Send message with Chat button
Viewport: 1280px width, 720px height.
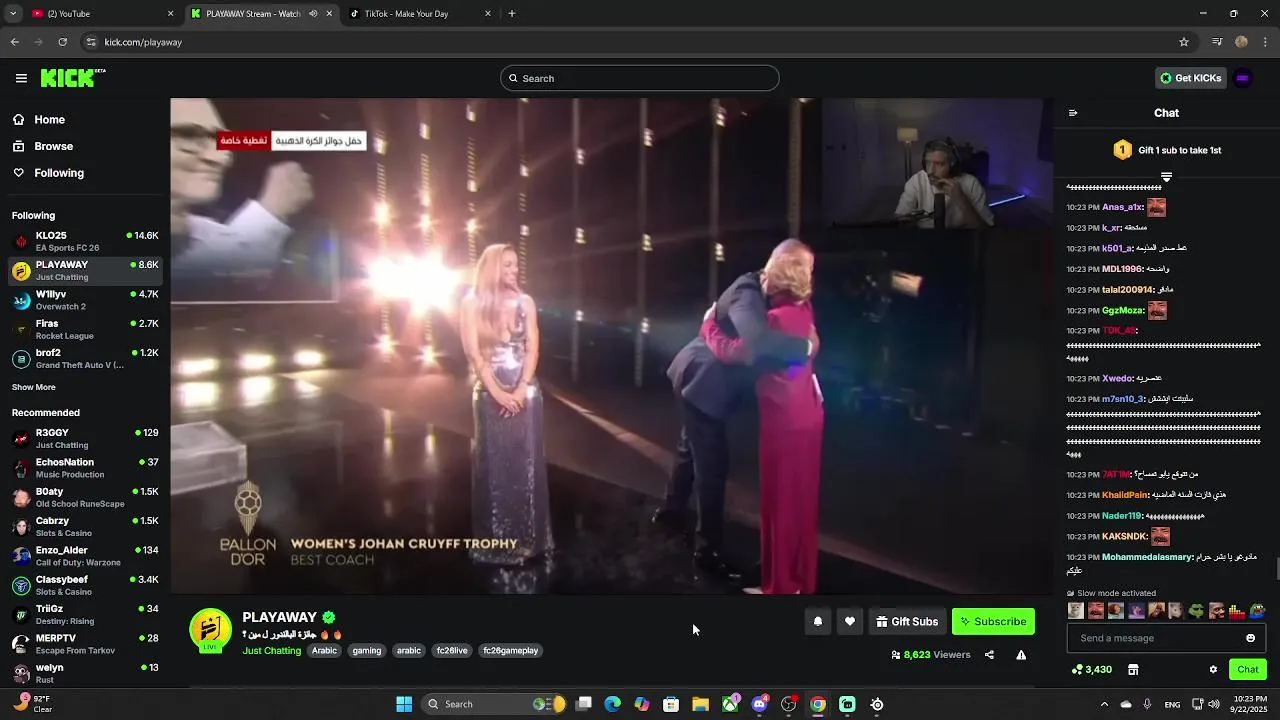click(1247, 669)
